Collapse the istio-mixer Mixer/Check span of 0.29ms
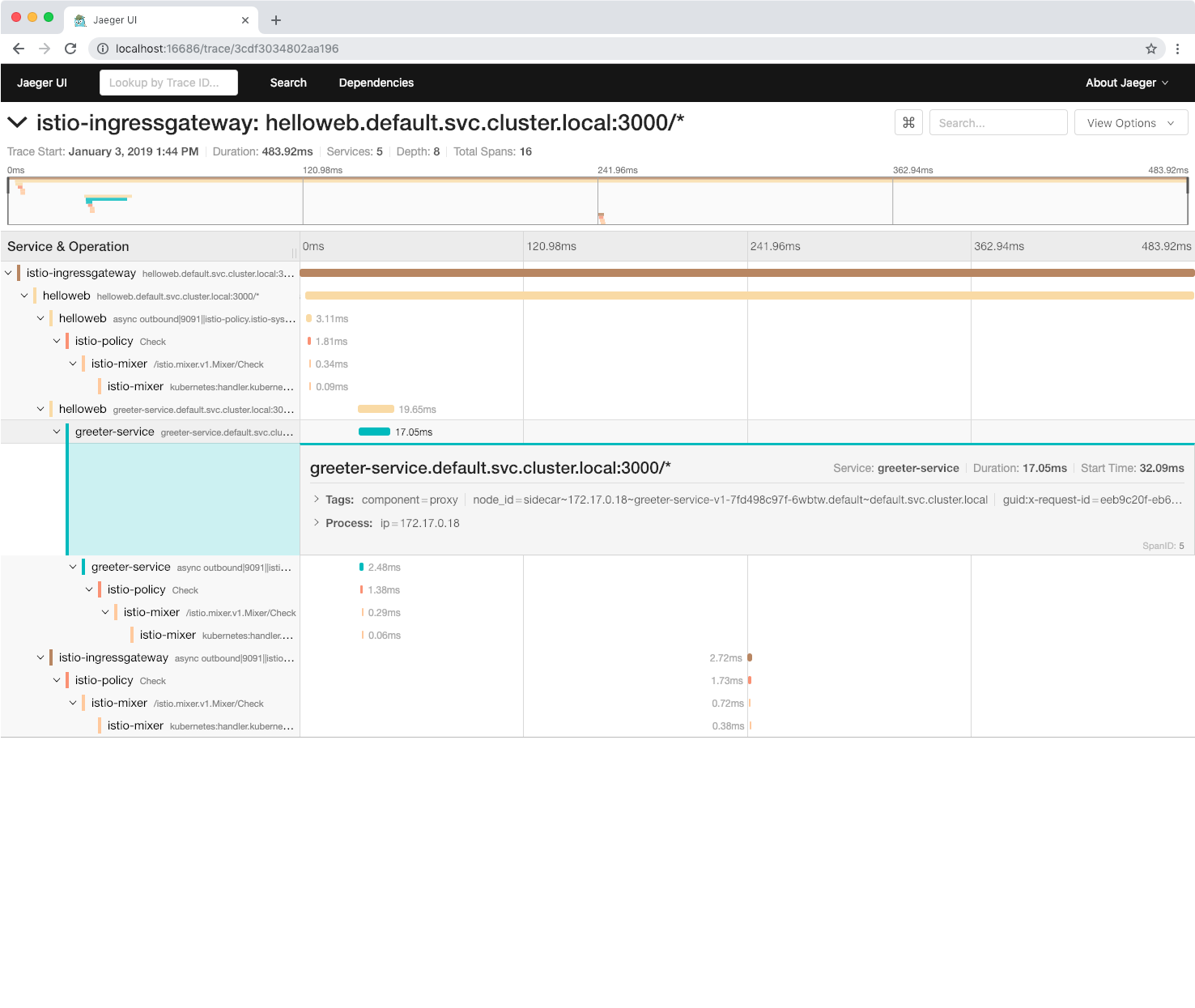 point(105,612)
